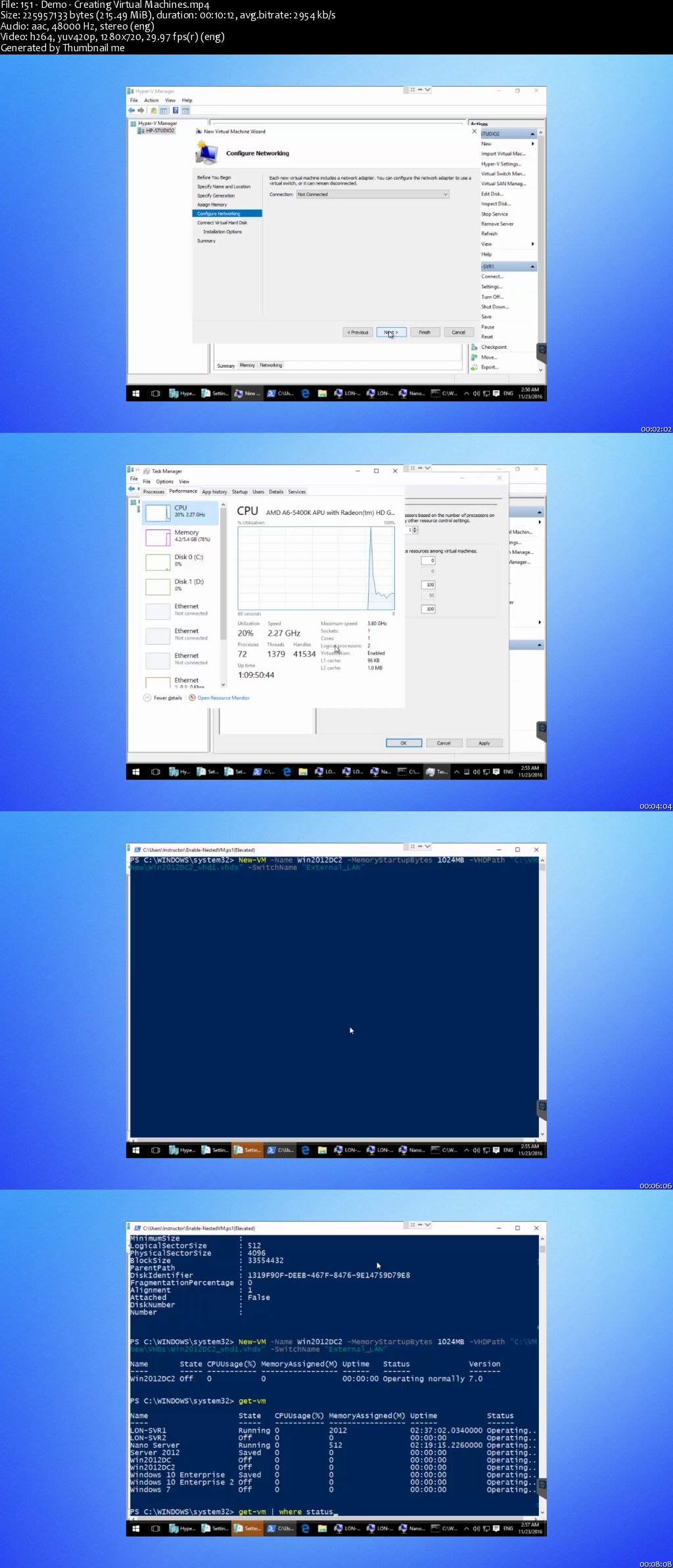The image size is (673, 1568).
Task: Click the LON-SVR1 row in get-vm output
Action: [333, 1431]
